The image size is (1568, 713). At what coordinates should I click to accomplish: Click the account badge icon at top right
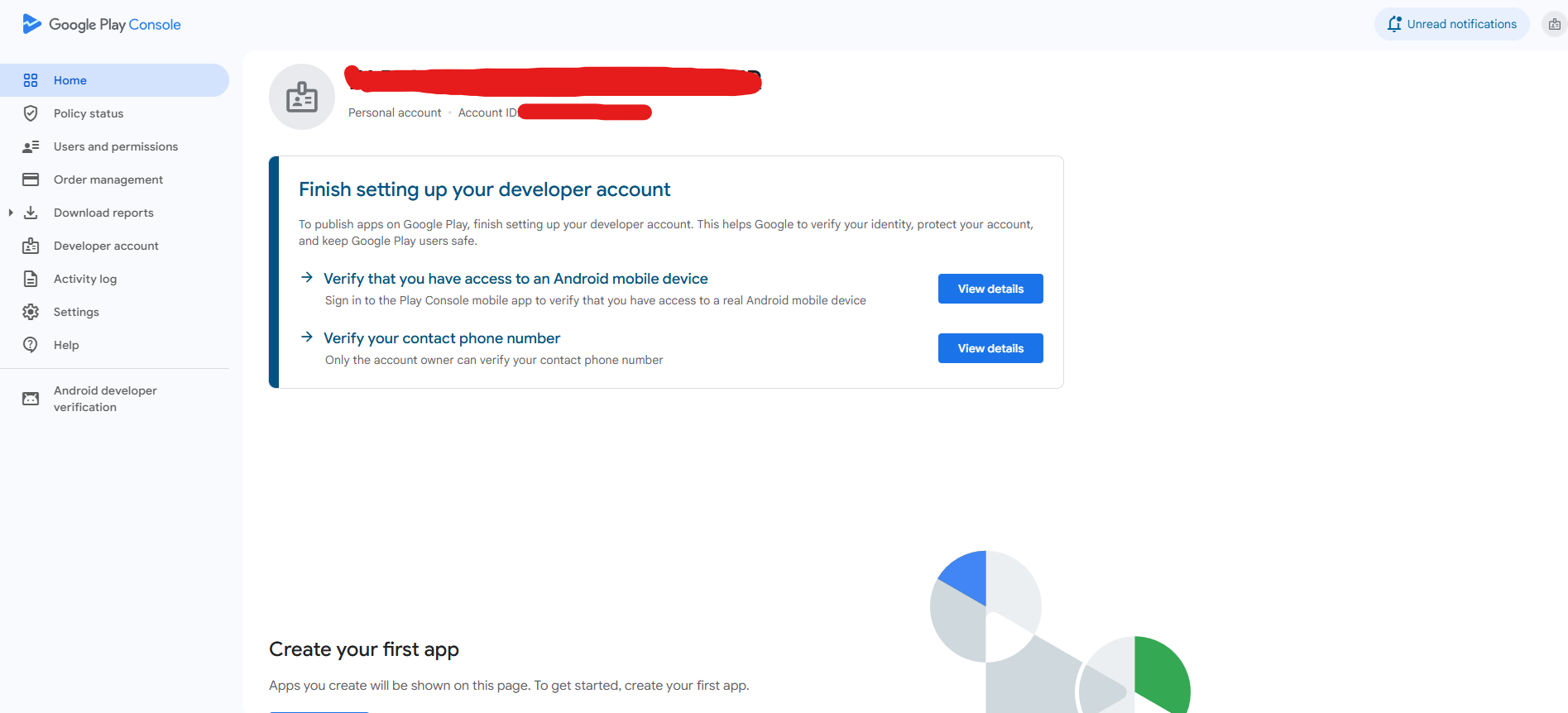1555,24
